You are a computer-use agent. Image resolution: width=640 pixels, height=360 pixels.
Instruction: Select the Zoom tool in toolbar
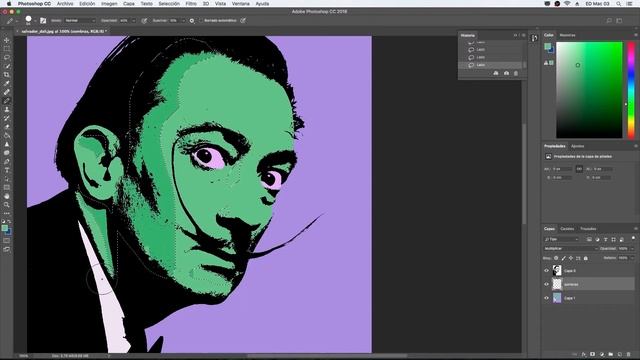(7, 204)
